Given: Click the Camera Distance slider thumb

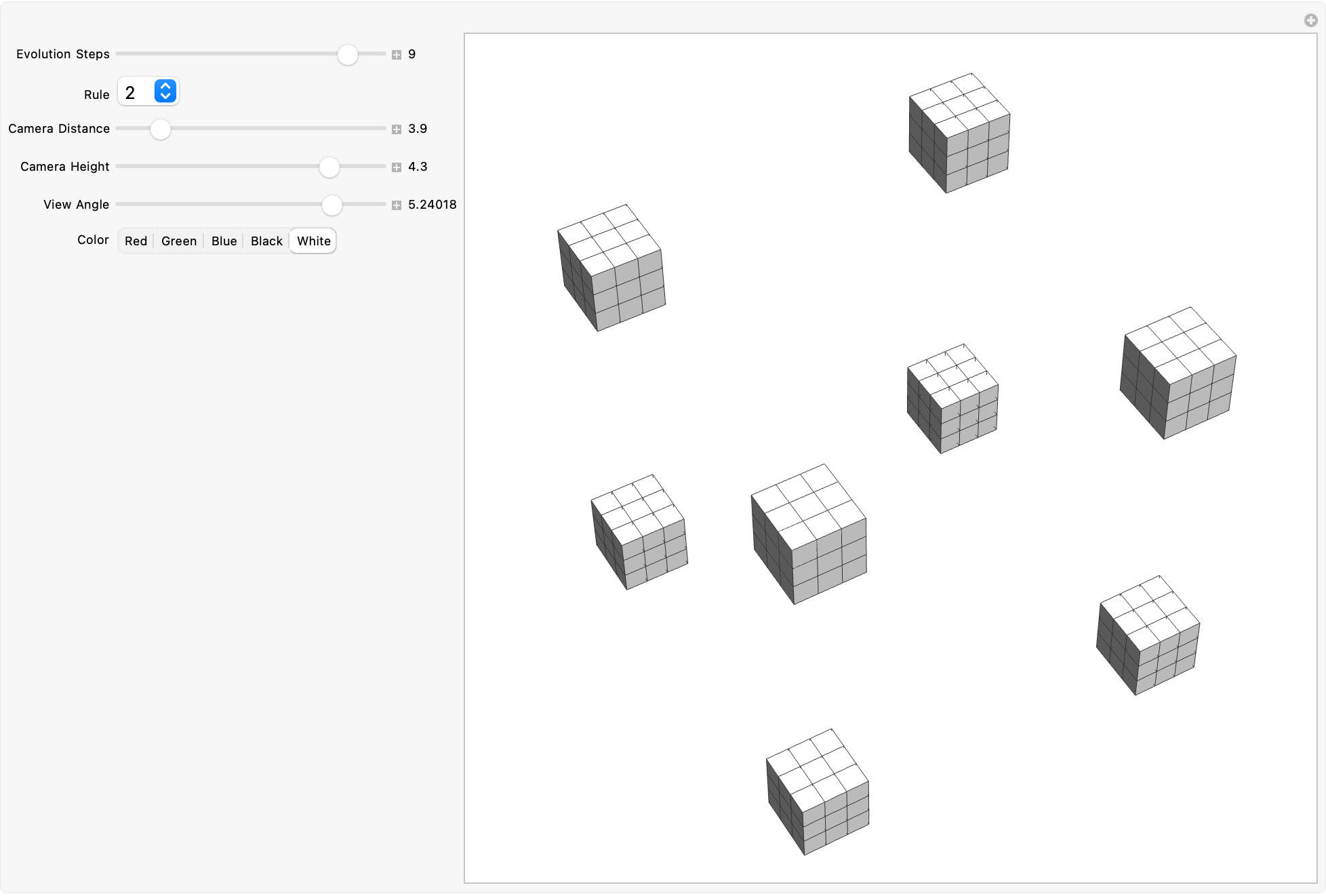Looking at the screenshot, I should click(x=161, y=129).
